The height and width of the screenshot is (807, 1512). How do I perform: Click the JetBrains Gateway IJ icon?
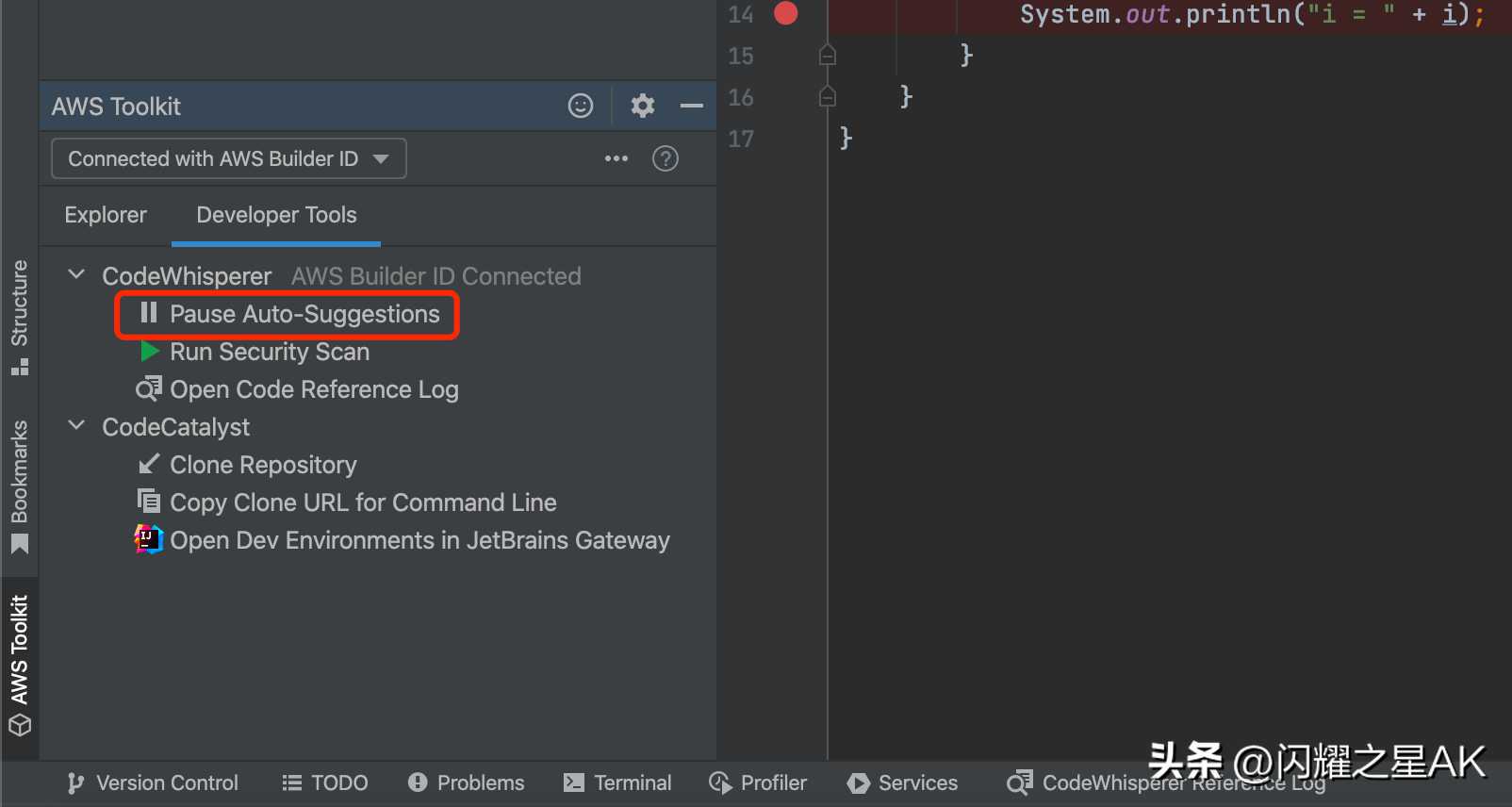coord(149,539)
